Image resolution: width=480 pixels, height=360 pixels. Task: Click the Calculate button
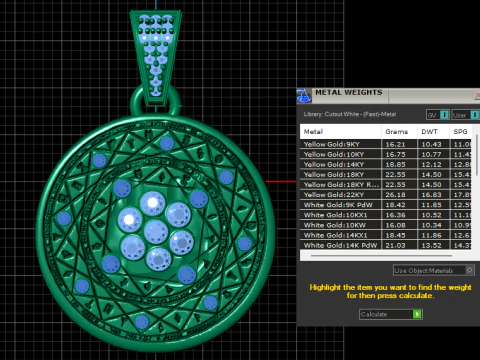391,314
